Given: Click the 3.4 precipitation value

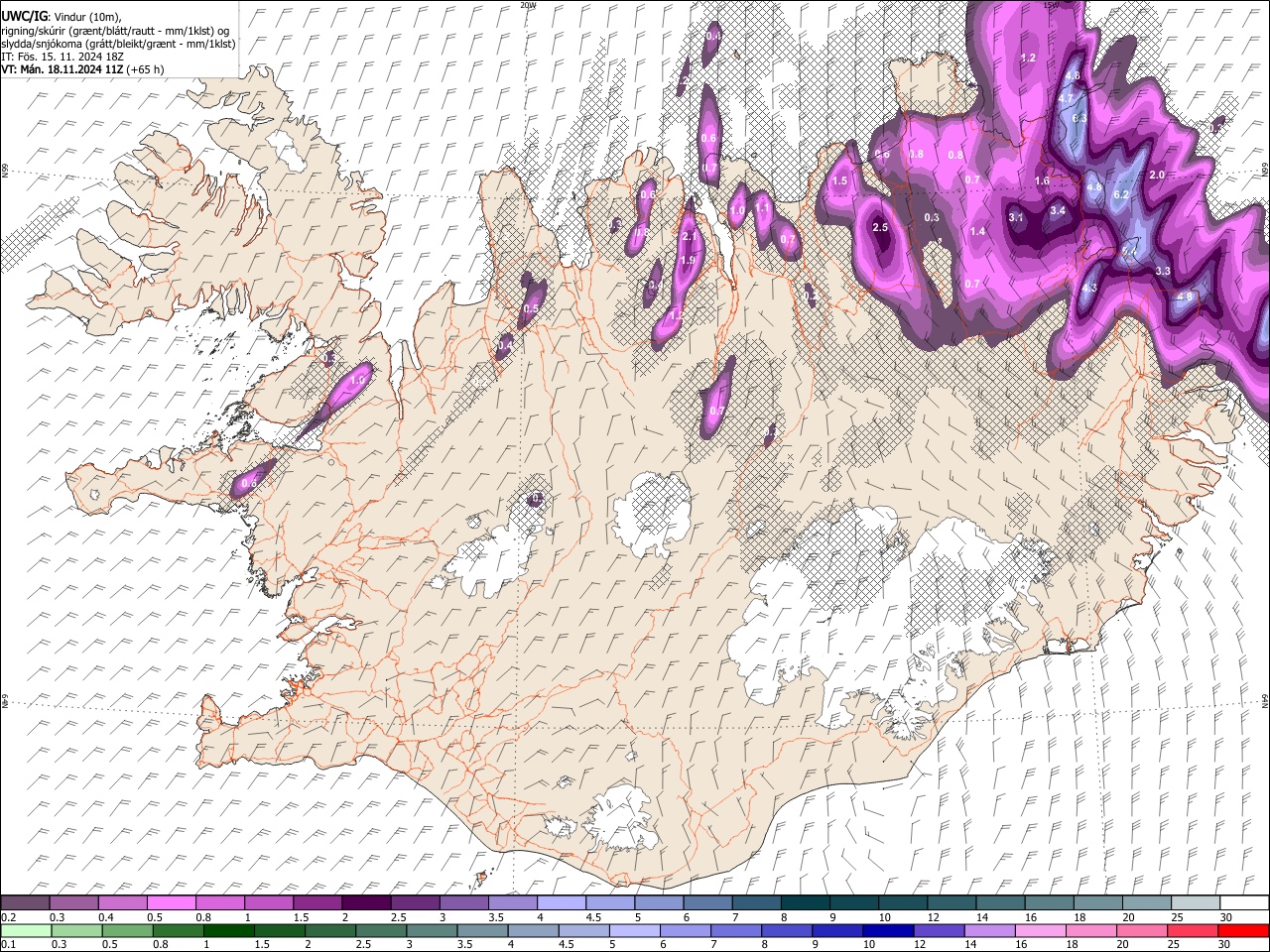Looking at the screenshot, I should (x=1058, y=210).
